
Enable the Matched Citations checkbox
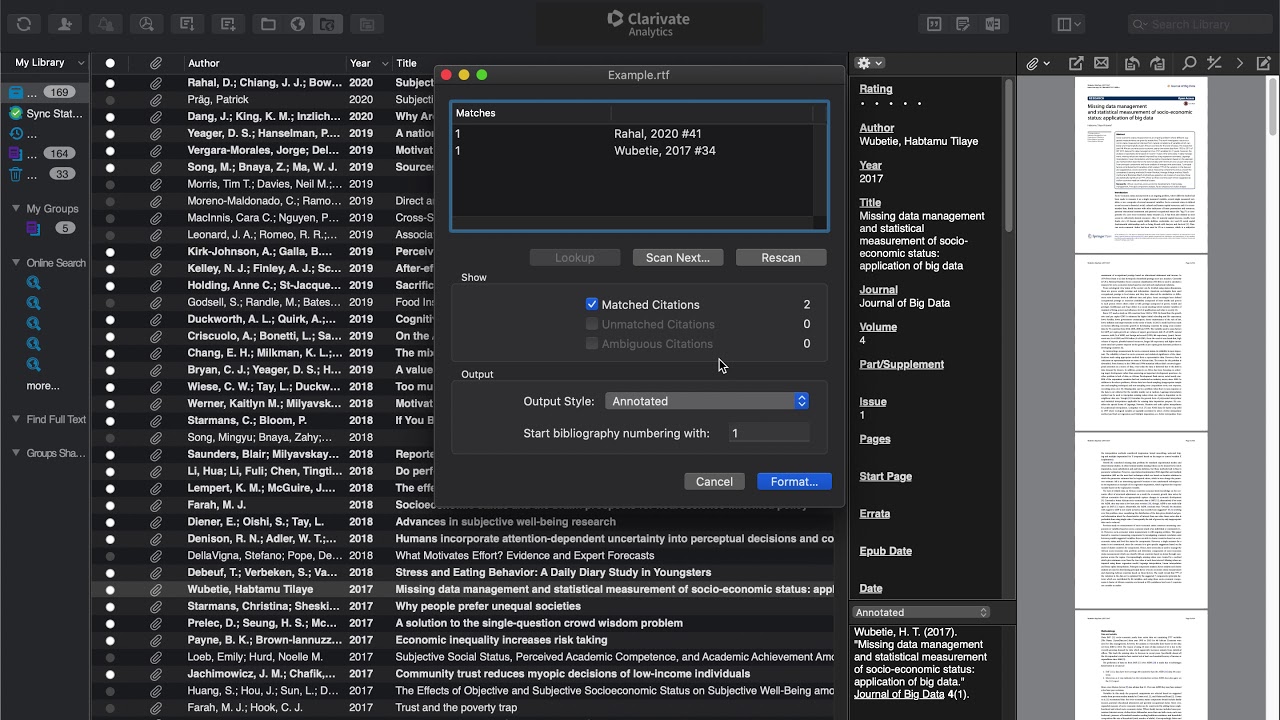click(592, 304)
